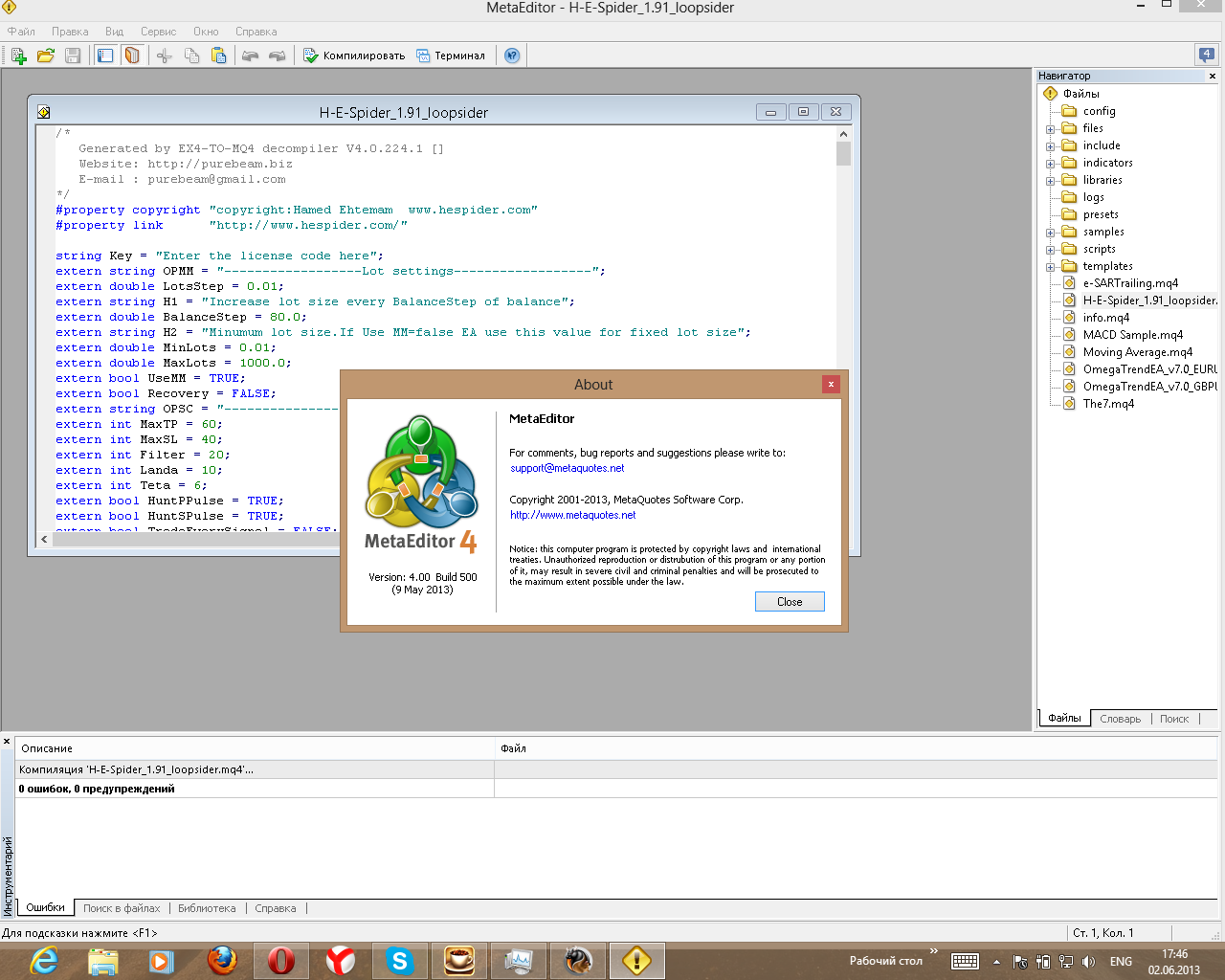Toggle the Navigator panel icon
This screenshot has height=980, width=1225.
105,56
